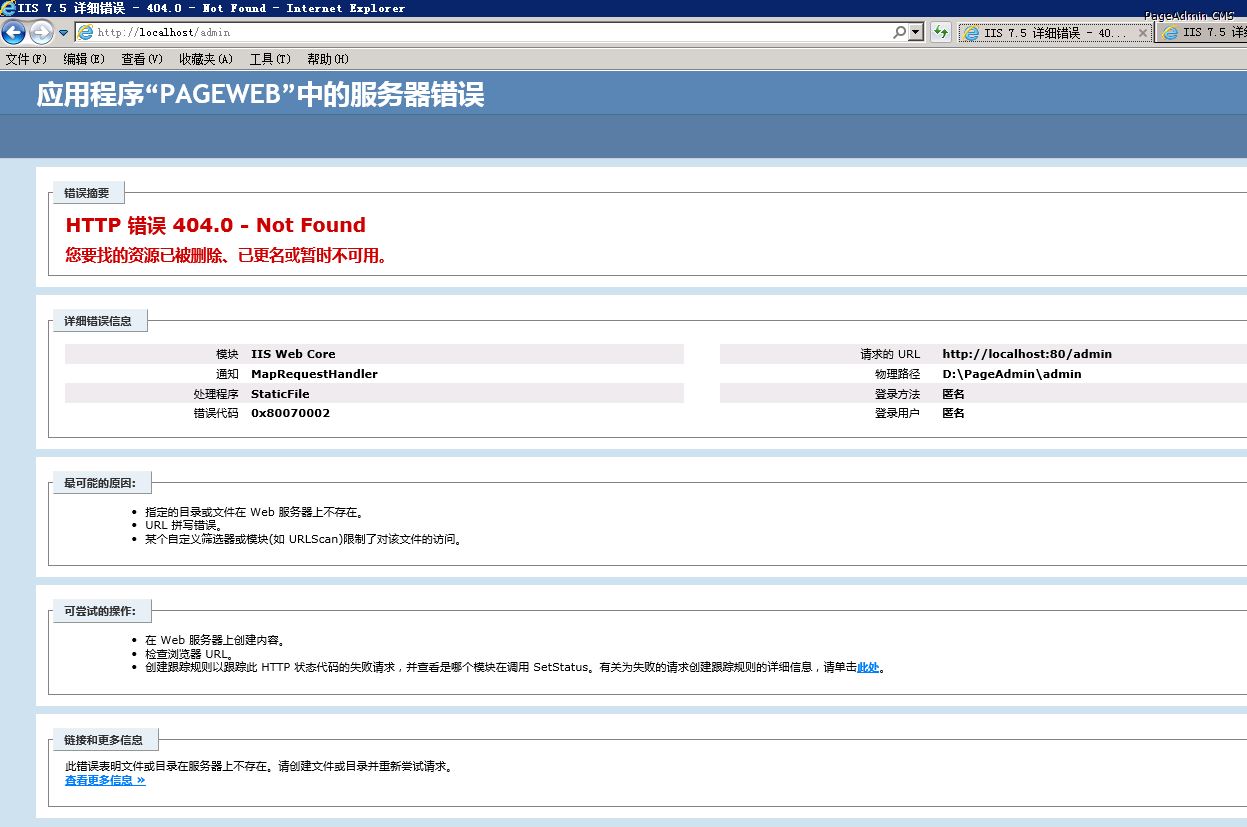
Task: Click the Refresh button next to address bar
Action: pyautogui.click(x=940, y=32)
